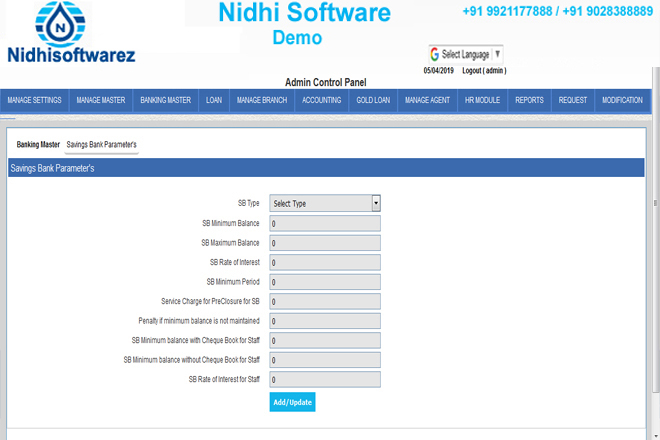
Task: Open the Manage Branch menu
Action: (262, 100)
